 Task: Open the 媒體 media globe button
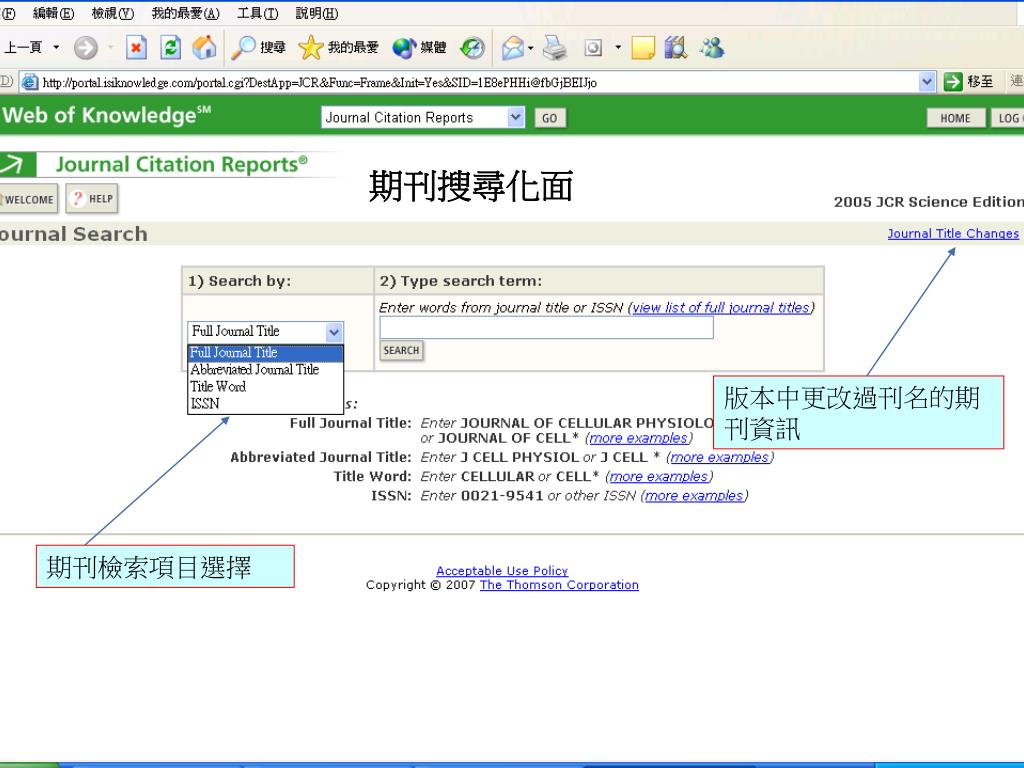pyautogui.click(x=419, y=47)
